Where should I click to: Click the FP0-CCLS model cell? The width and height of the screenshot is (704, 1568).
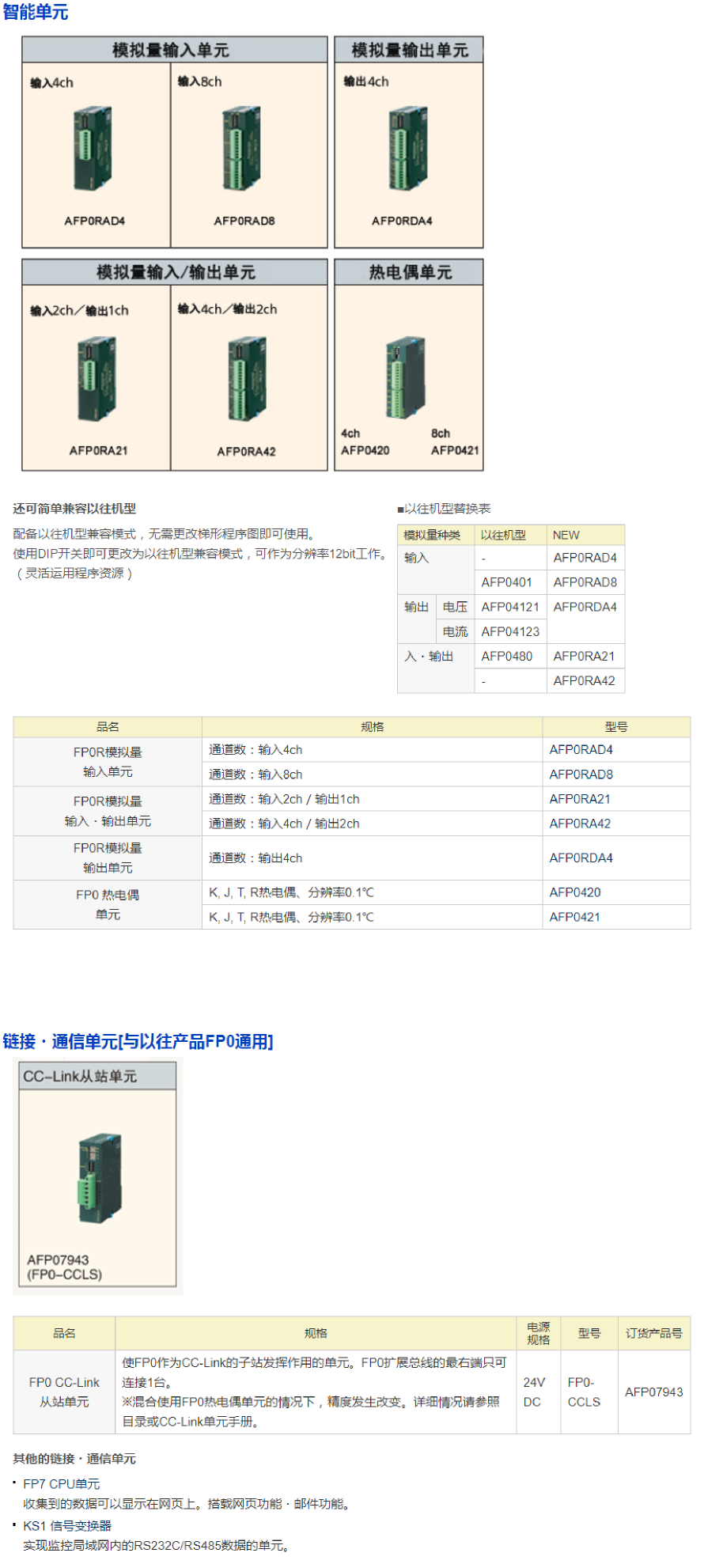(585, 1392)
